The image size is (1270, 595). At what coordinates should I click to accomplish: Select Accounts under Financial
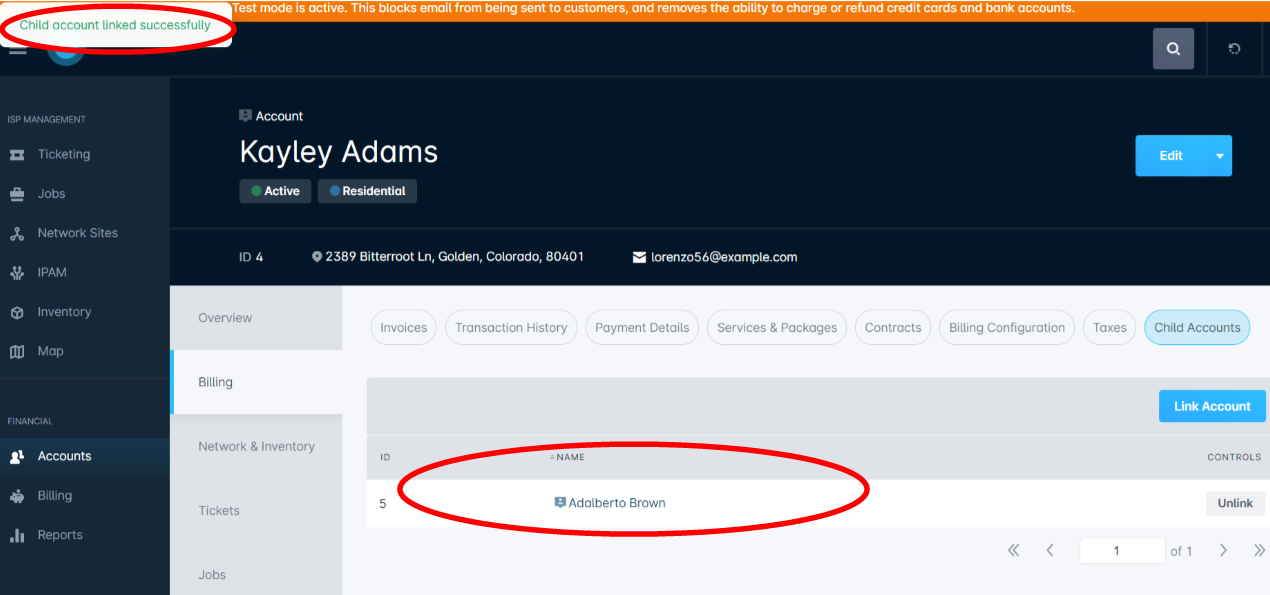click(x=64, y=456)
